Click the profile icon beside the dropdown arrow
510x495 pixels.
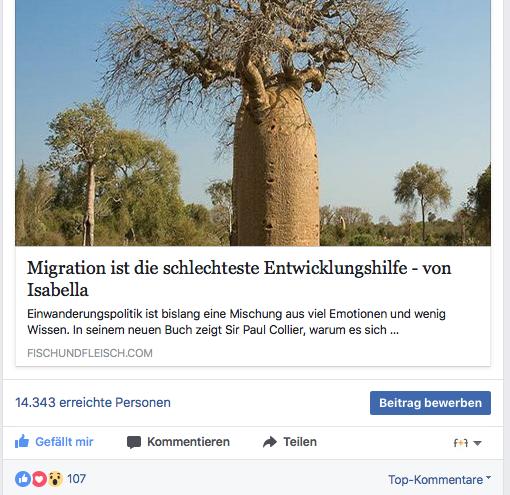461,443
